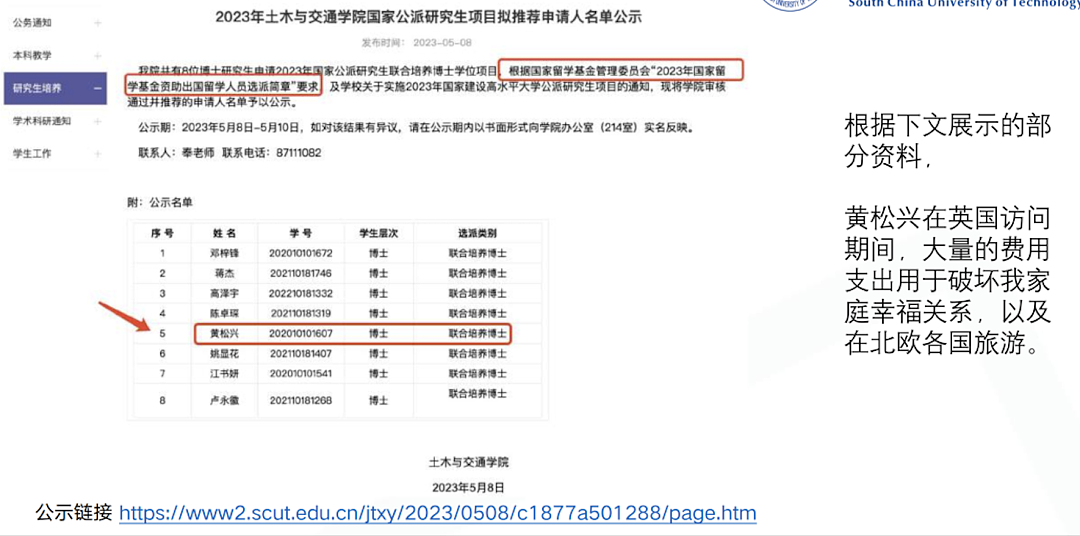Collapse the minus icon beside 研究生培养
The height and width of the screenshot is (536, 1080).
coord(97,89)
